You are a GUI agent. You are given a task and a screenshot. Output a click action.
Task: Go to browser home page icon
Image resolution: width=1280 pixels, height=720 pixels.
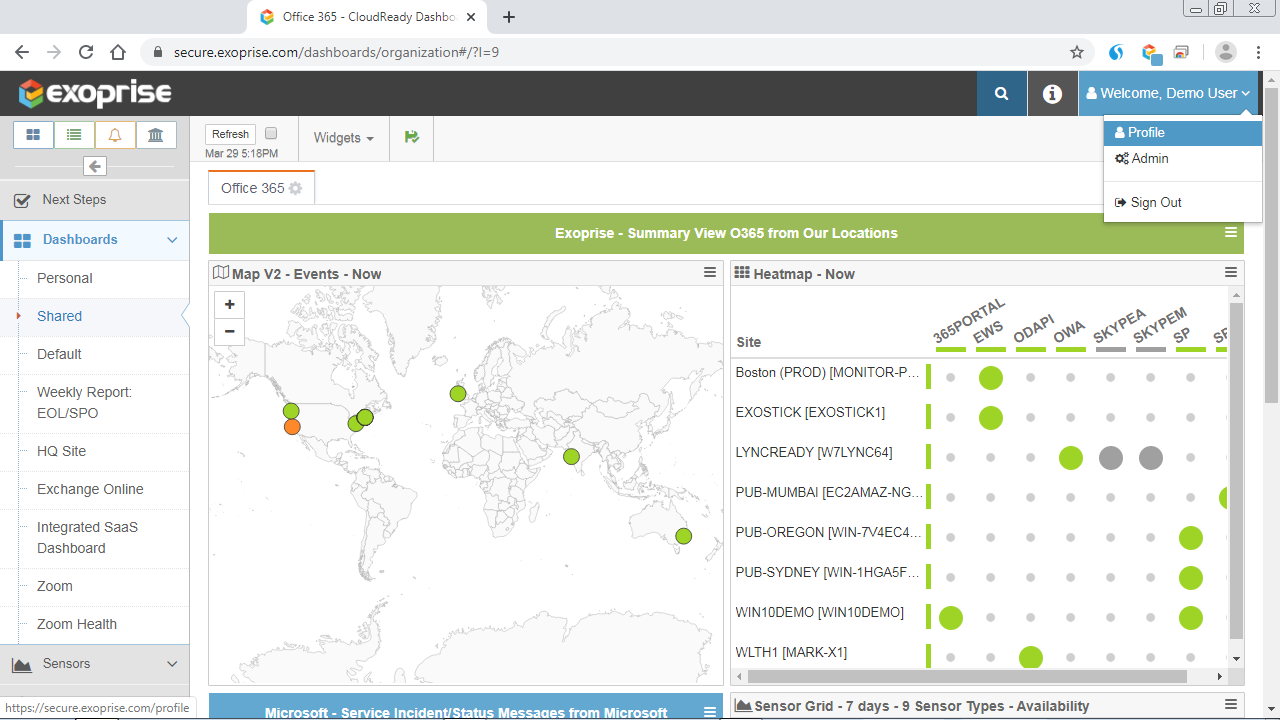118,52
